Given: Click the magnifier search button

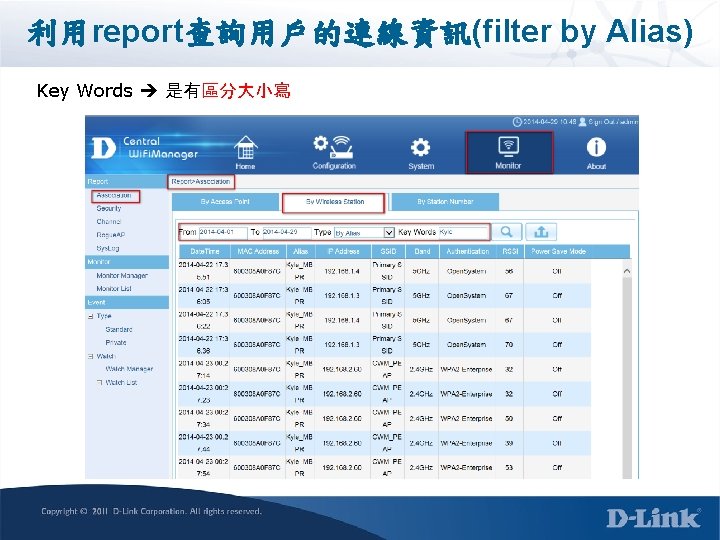Looking at the screenshot, I should (x=506, y=232).
